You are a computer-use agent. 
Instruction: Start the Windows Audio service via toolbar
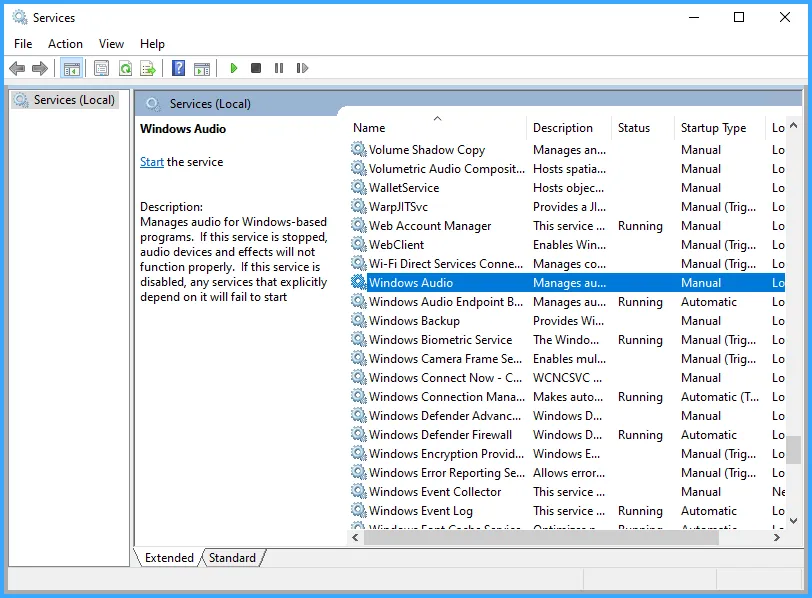tap(232, 68)
